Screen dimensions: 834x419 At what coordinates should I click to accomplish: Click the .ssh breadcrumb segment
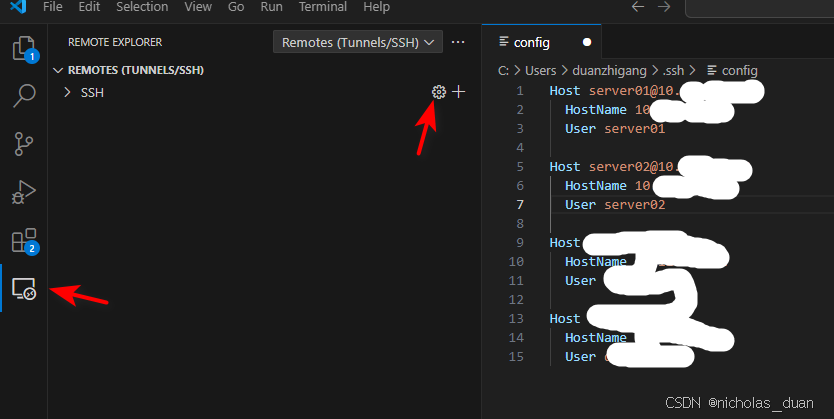pos(673,71)
